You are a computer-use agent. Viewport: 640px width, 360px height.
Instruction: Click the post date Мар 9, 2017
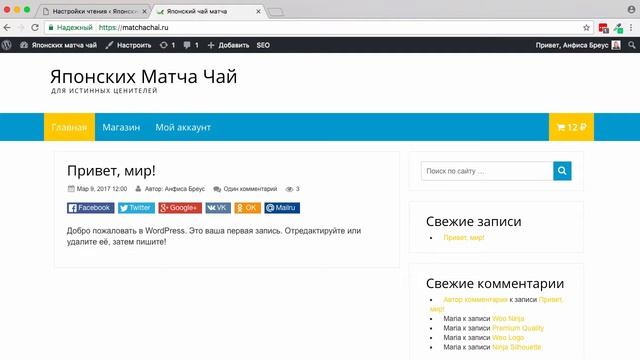point(102,189)
